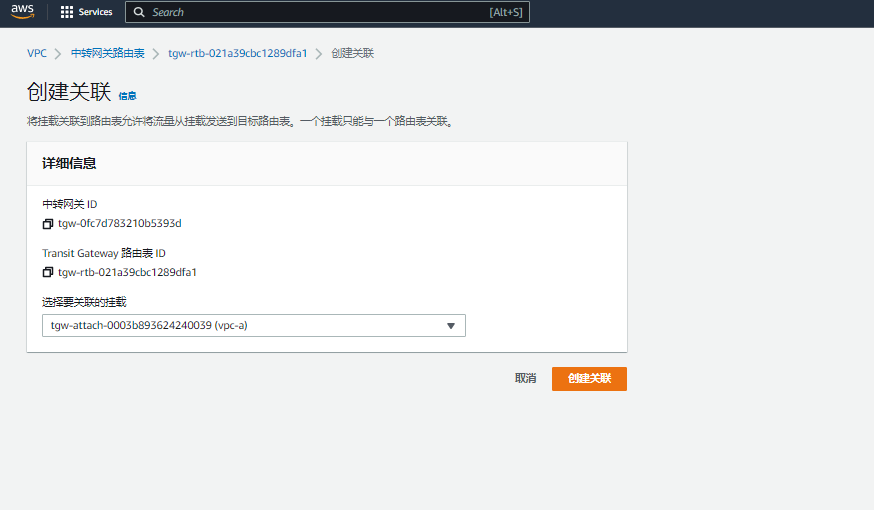Open the AWS home logo

click(22, 12)
